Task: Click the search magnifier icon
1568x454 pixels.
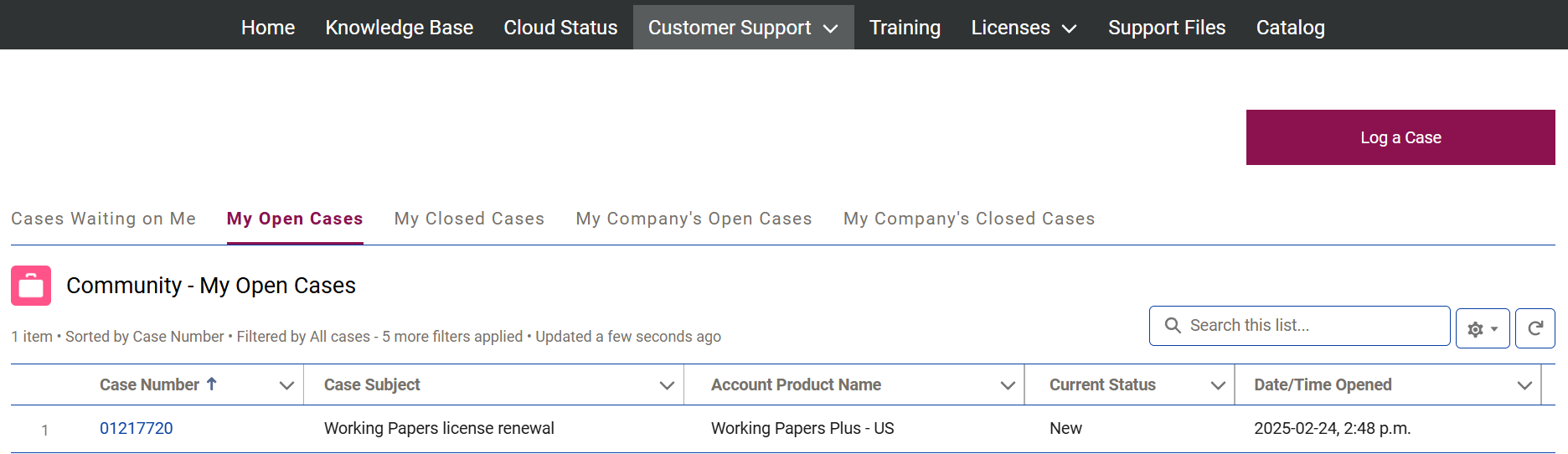Action: (x=1173, y=326)
